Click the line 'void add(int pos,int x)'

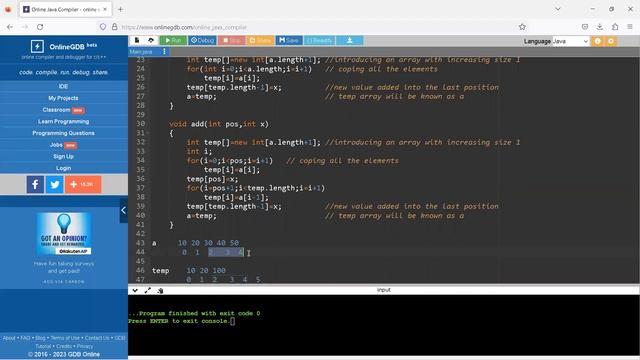(219, 124)
